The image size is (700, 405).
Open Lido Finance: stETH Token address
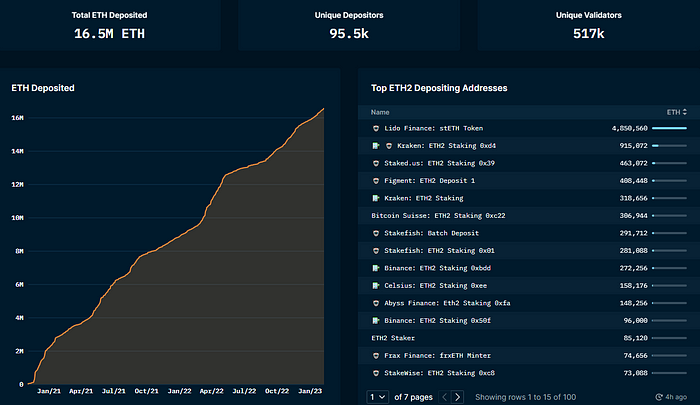(x=433, y=128)
